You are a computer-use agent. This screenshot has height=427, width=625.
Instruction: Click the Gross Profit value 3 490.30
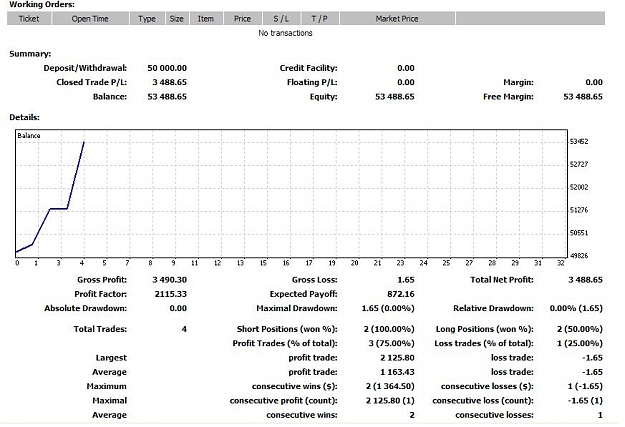[169, 280]
